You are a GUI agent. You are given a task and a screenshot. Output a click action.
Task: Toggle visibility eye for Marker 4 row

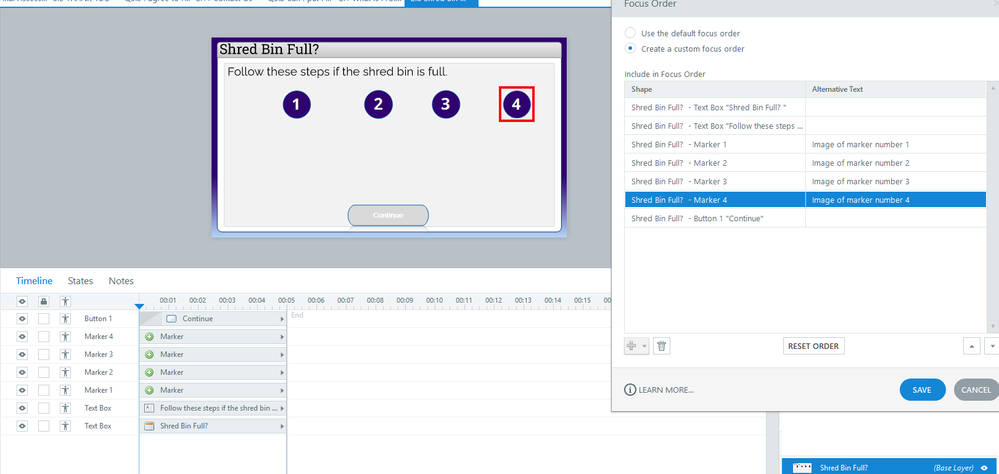point(22,336)
